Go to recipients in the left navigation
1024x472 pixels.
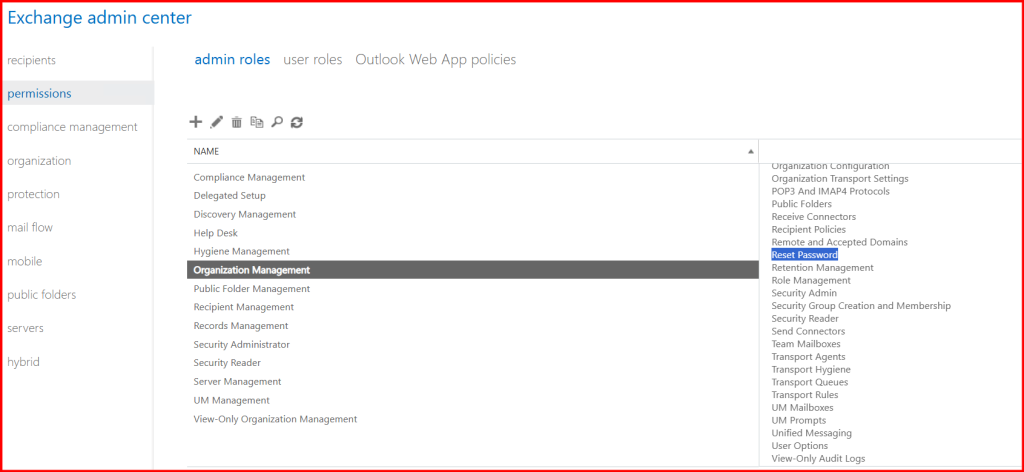(x=31, y=60)
